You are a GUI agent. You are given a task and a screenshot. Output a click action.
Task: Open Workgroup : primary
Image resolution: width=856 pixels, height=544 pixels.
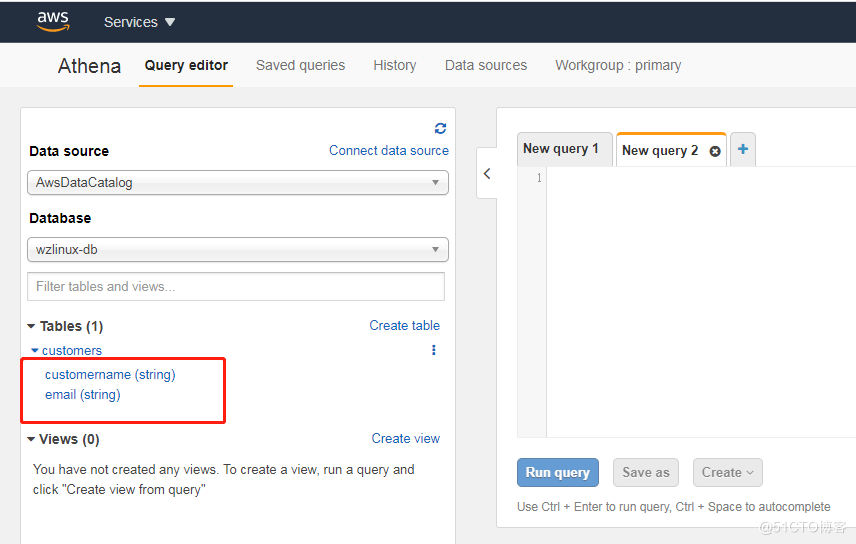(618, 66)
